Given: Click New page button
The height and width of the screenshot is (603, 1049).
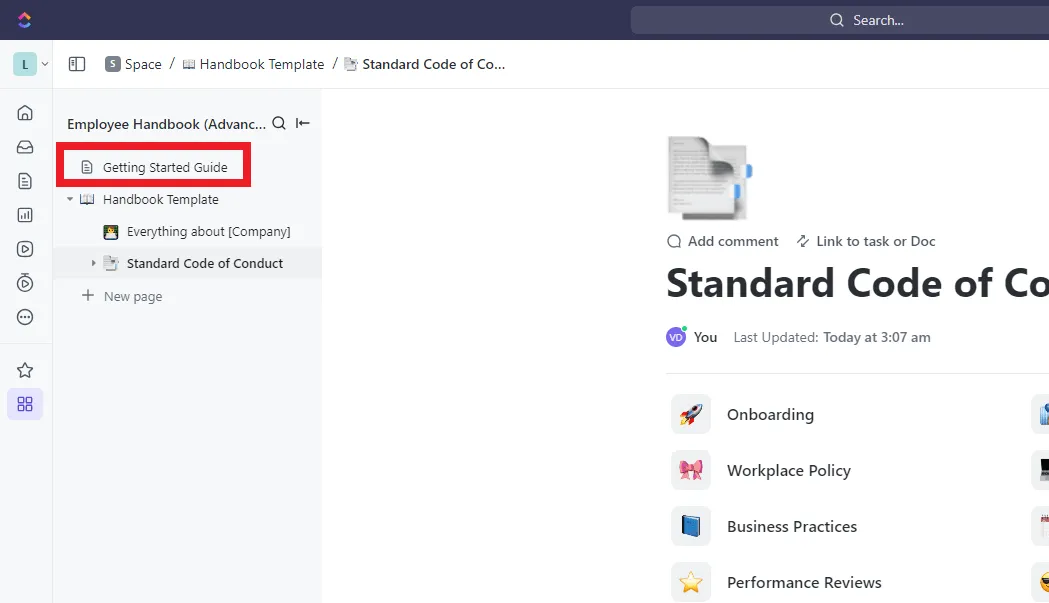Looking at the screenshot, I should (x=122, y=296).
